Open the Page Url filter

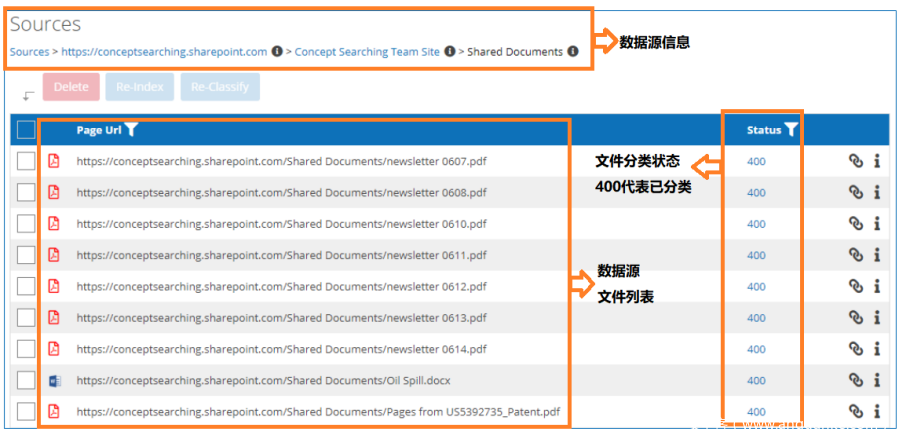coord(132,130)
